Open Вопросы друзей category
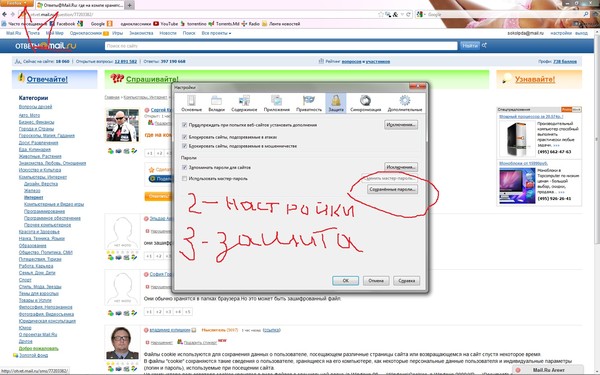The width and height of the screenshot is (600, 375). [x=35, y=107]
